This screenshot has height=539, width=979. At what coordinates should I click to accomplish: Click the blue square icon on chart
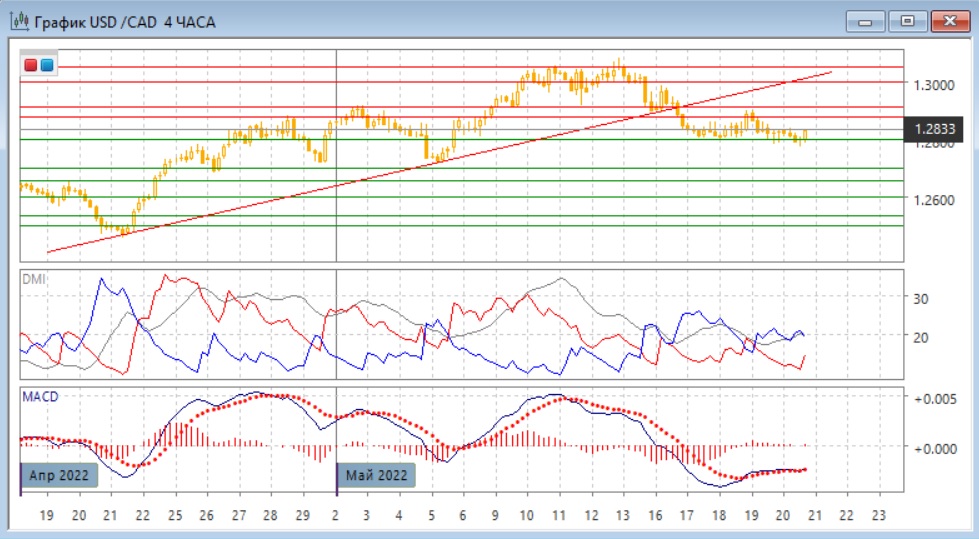47,66
